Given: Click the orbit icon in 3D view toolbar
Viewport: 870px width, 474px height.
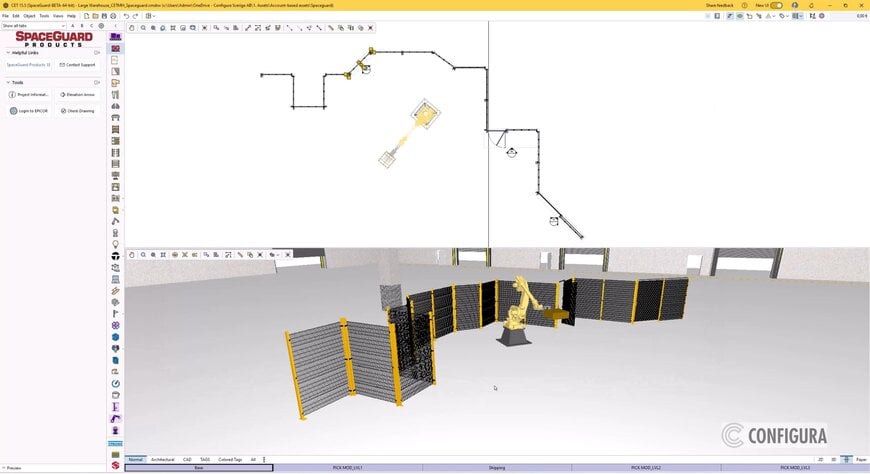Looking at the screenshot, I should point(175,255).
